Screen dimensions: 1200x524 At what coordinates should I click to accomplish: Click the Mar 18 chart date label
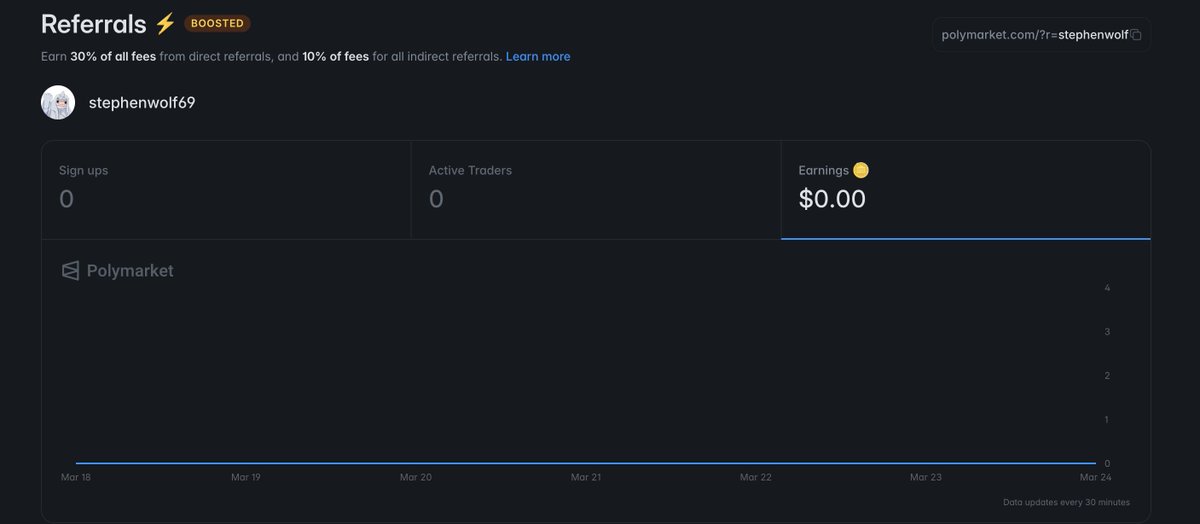coord(76,478)
